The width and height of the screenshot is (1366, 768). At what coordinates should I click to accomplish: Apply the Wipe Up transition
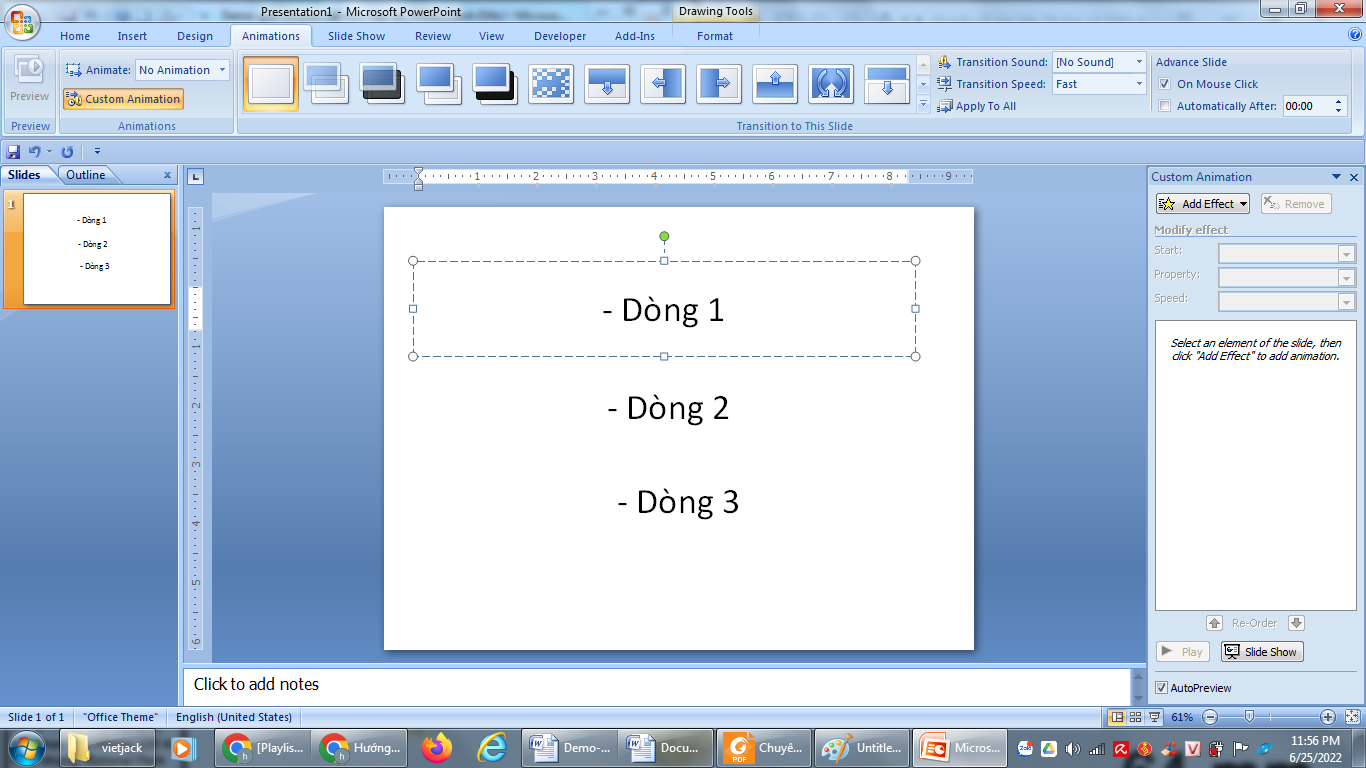(775, 83)
